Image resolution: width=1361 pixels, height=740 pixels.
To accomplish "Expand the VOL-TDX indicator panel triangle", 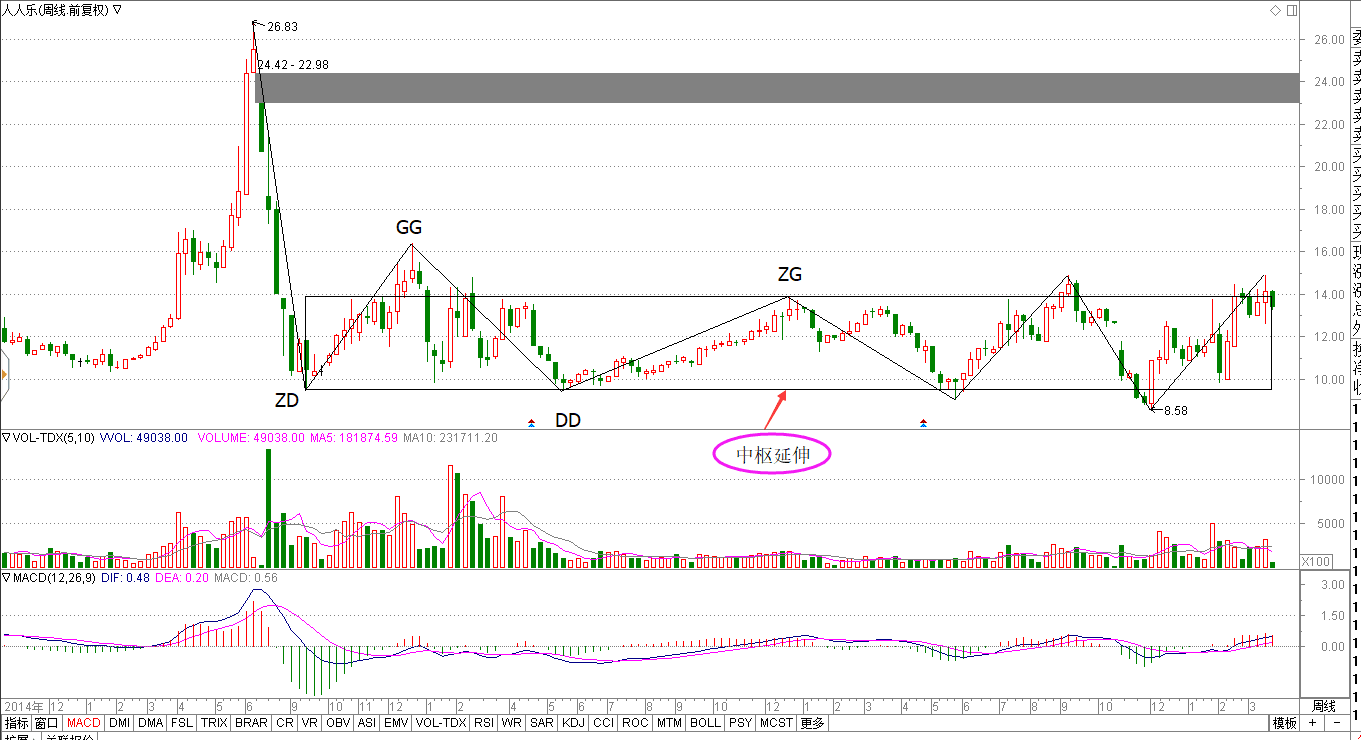I will [x=6, y=437].
